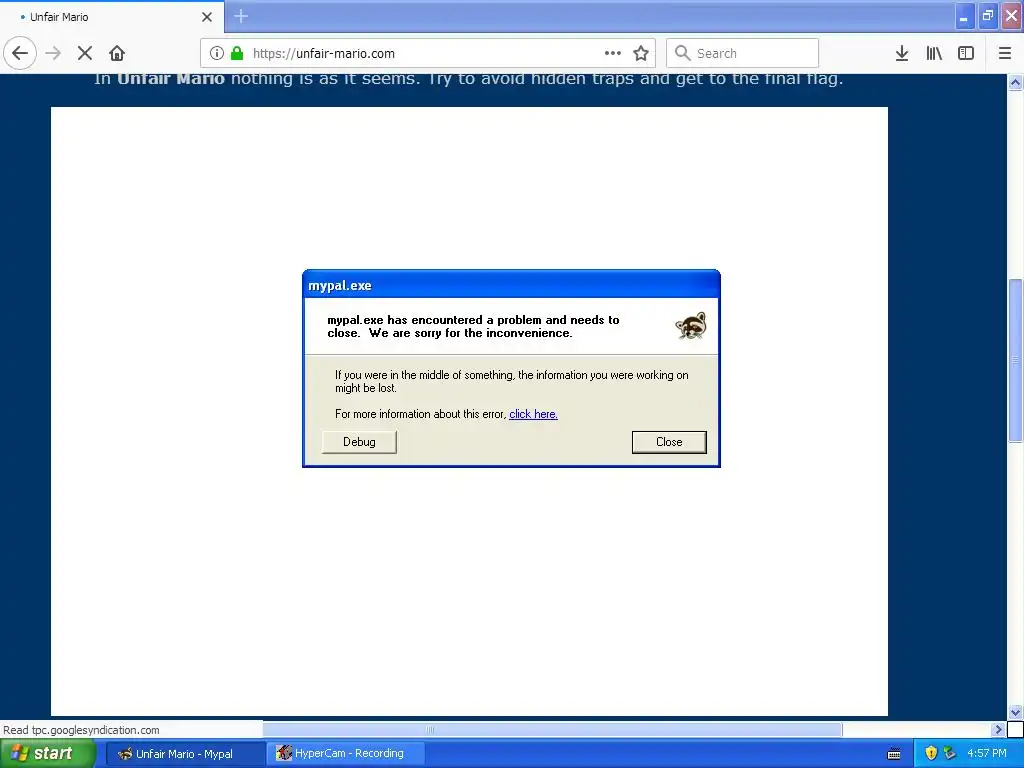Open the Windows Start menu
Viewport: 1024px width, 768px height.
coord(47,753)
